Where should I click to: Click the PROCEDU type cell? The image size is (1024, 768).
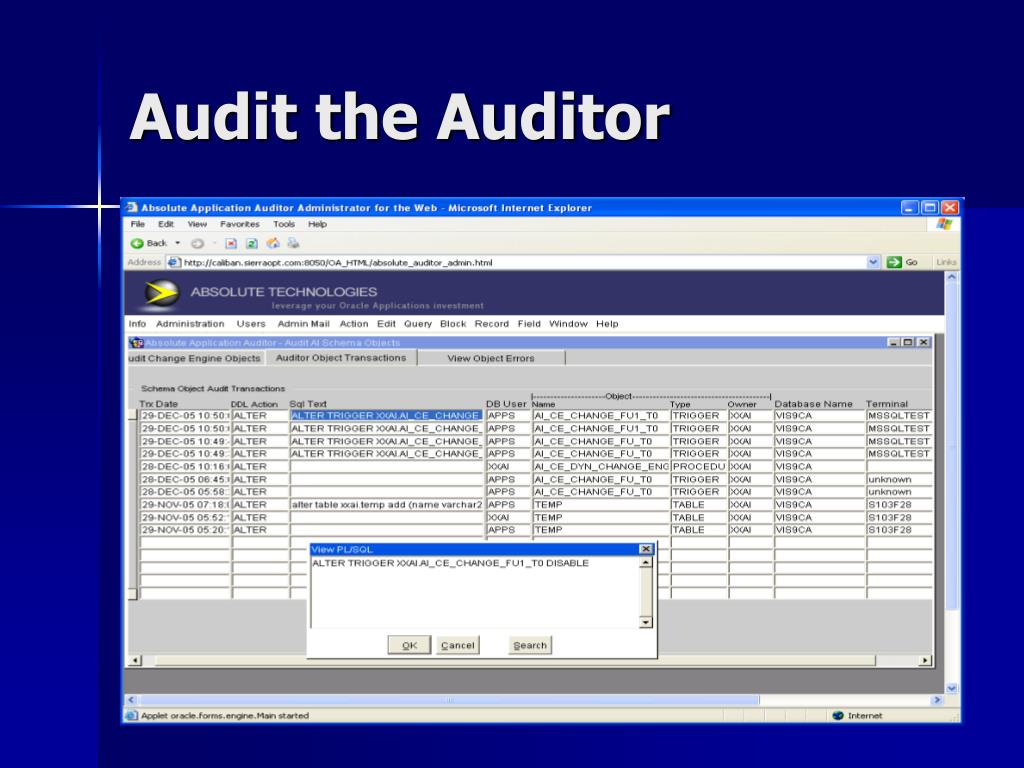[x=699, y=466]
